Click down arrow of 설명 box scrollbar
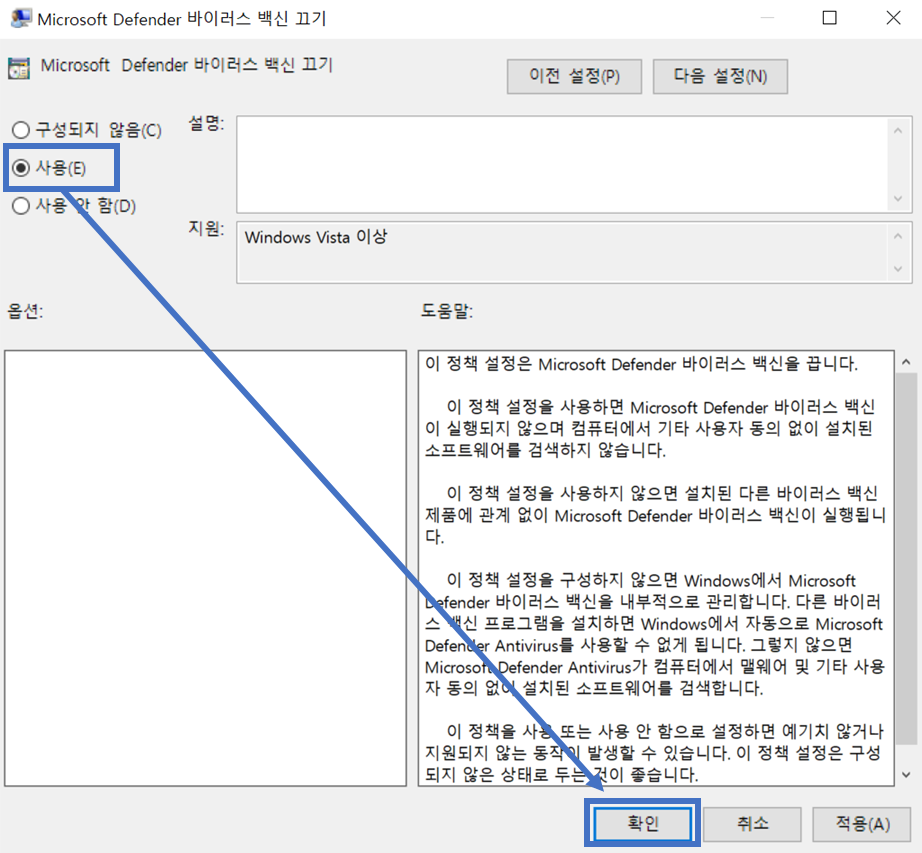922x853 pixels. coord(898,199)
